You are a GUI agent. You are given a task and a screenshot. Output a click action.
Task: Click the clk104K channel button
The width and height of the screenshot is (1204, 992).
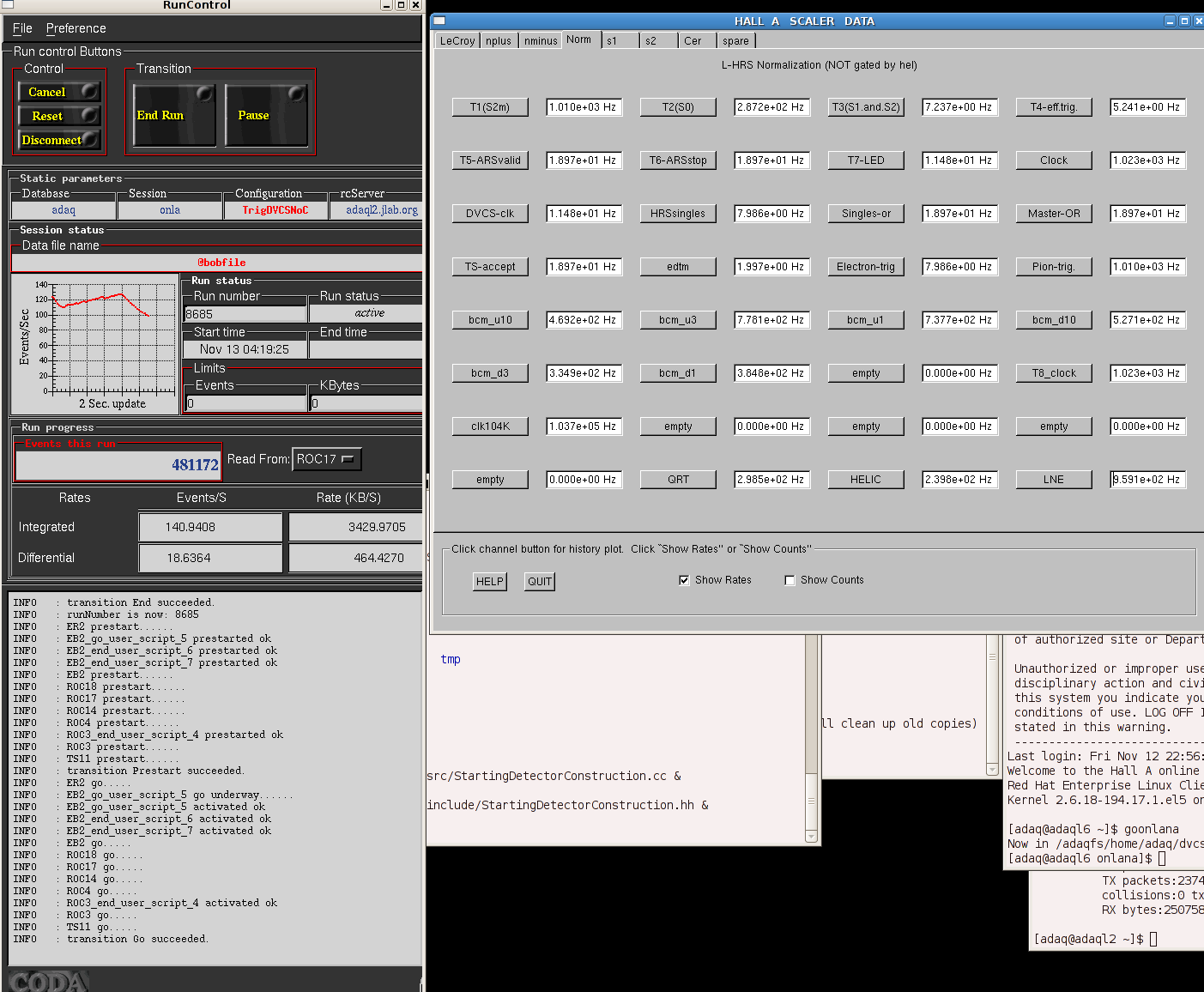point(490,426)
